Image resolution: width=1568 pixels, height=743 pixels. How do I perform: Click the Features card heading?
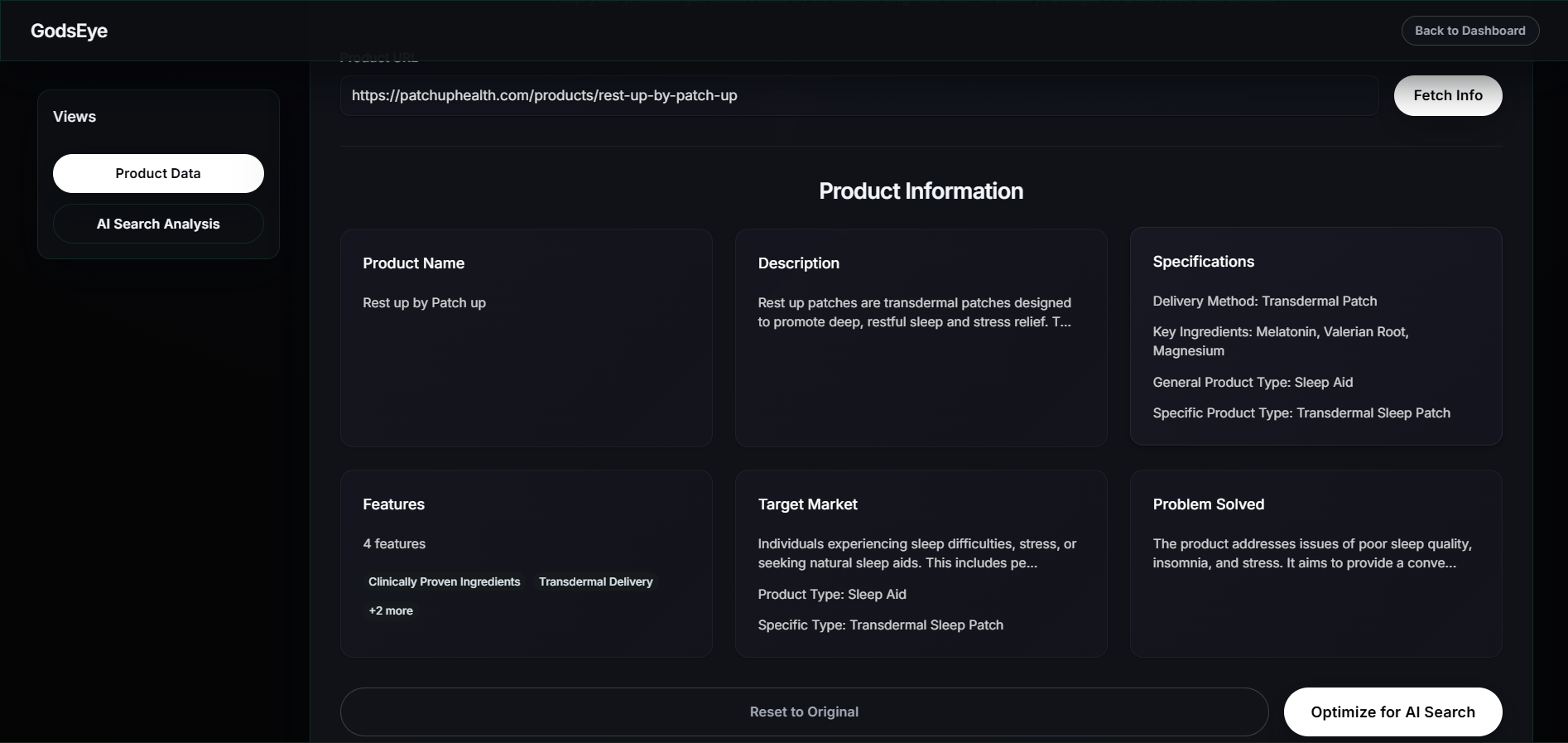(393, 504)
